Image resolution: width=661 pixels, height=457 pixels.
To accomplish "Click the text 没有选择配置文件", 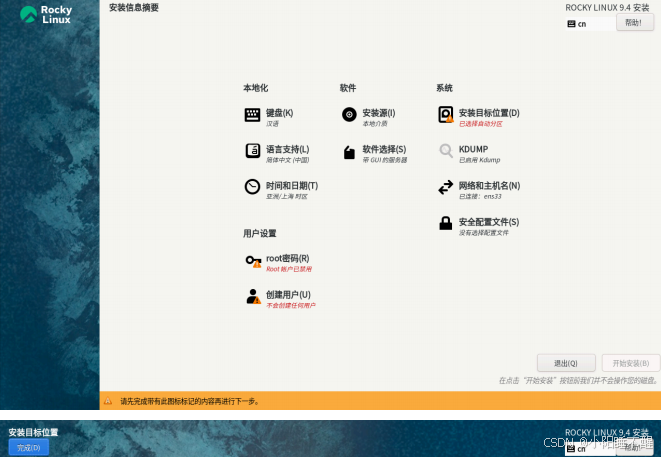I will [484, 233].
